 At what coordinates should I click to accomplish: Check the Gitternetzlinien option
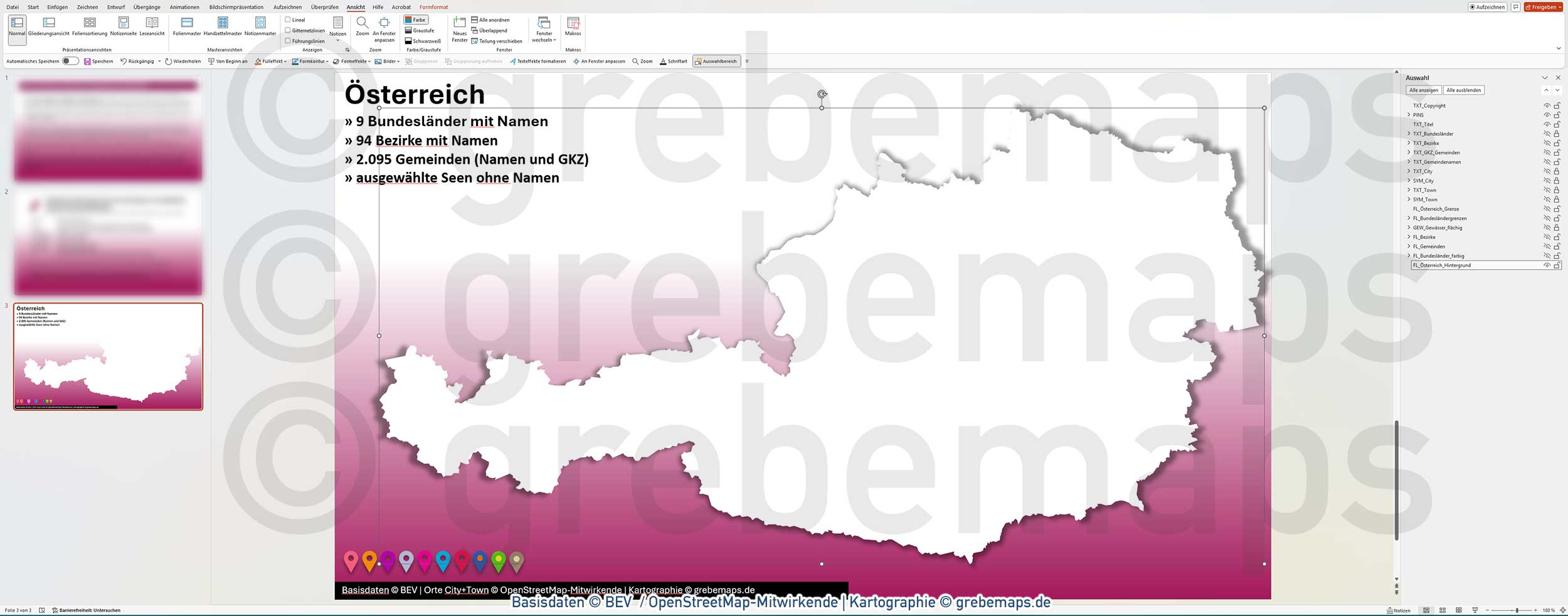tap(287, 29)
